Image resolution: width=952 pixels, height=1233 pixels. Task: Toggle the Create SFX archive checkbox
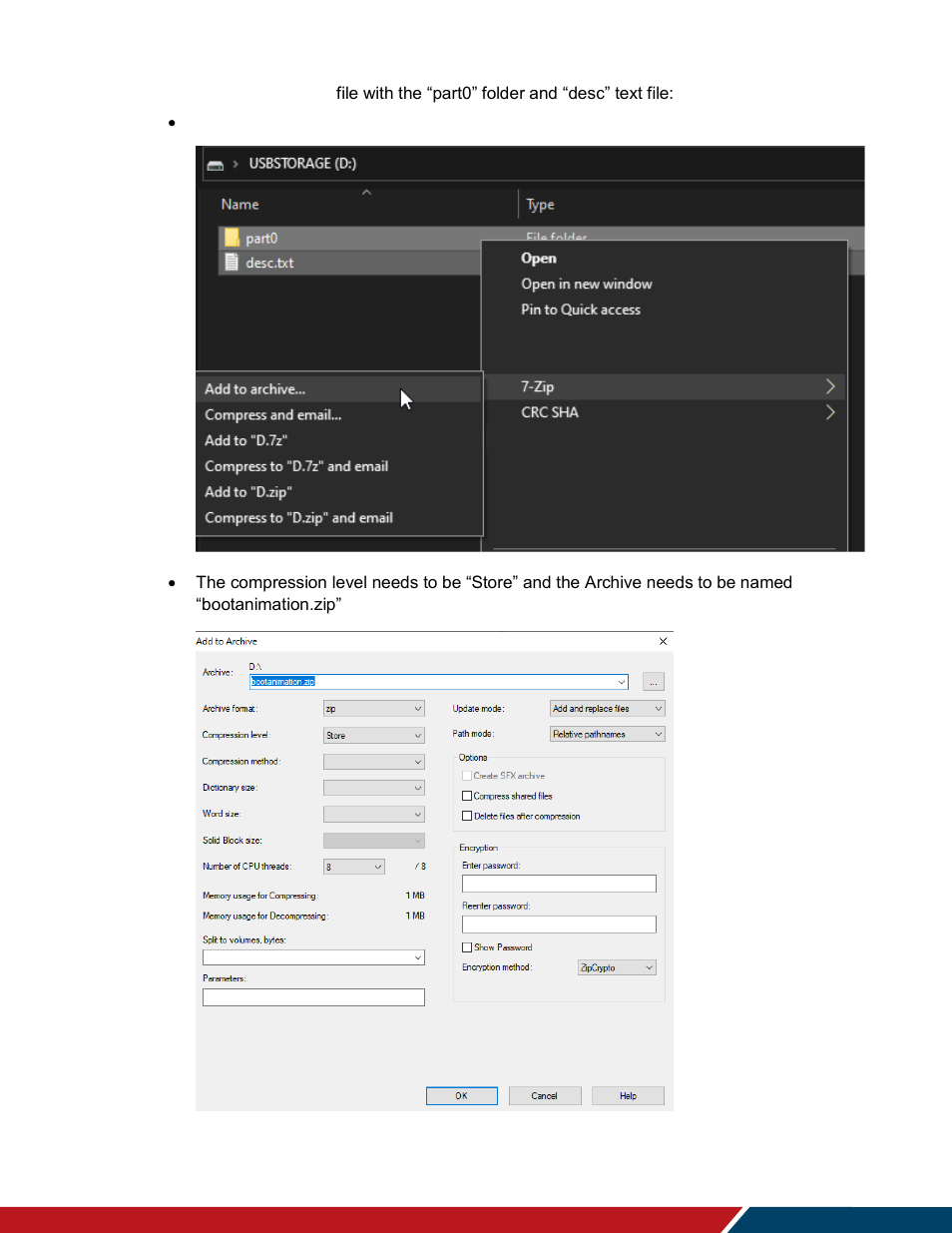pos(466,776)
